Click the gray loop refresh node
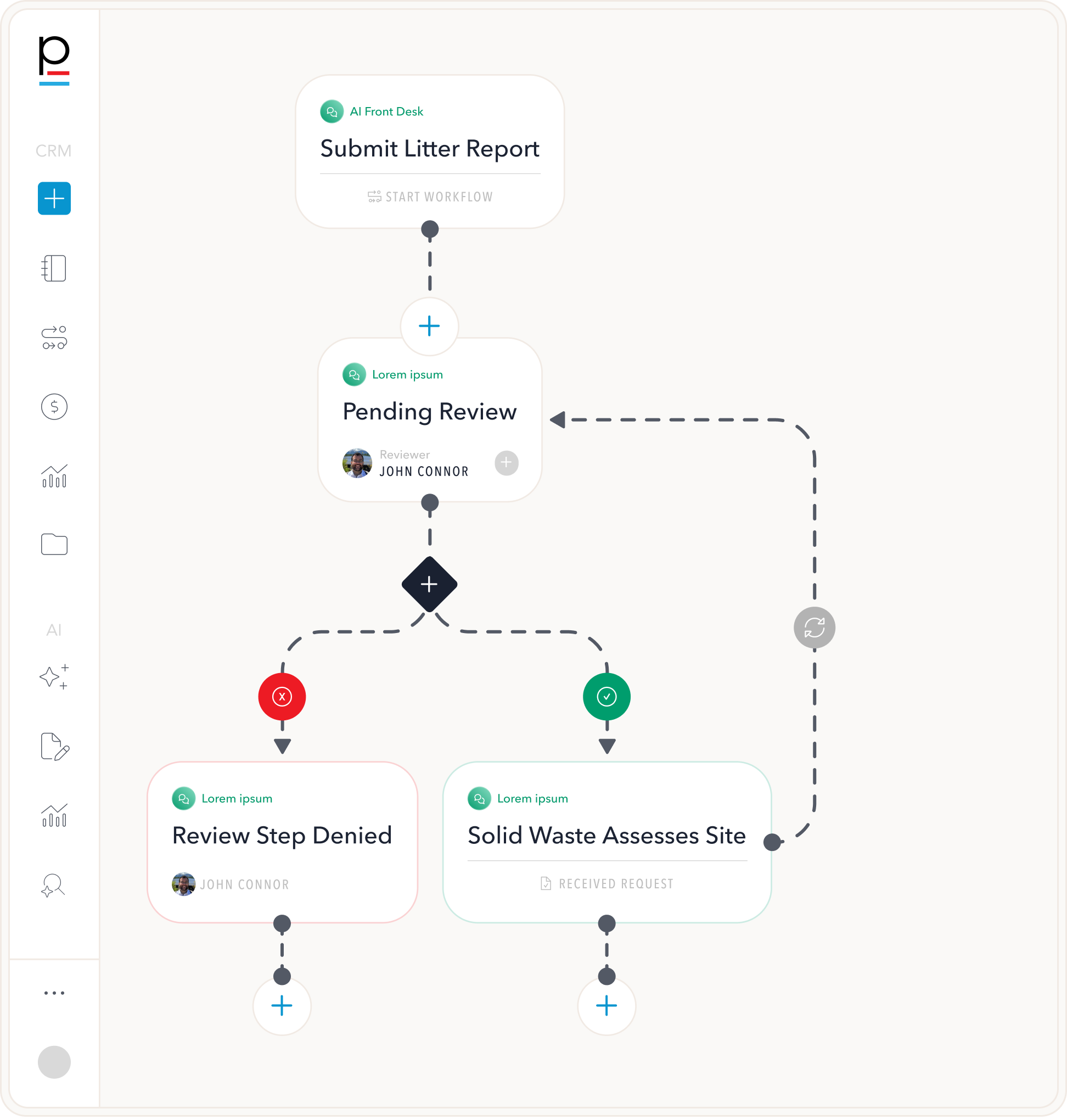Viewport: 1067px width, 1120px height. 815,628
